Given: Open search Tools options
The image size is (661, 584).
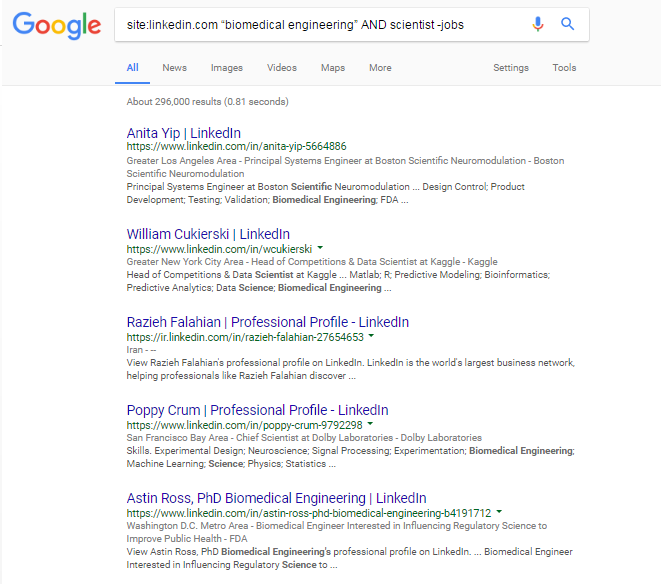Looking at the screenshot, I should (x=564, y=68).
